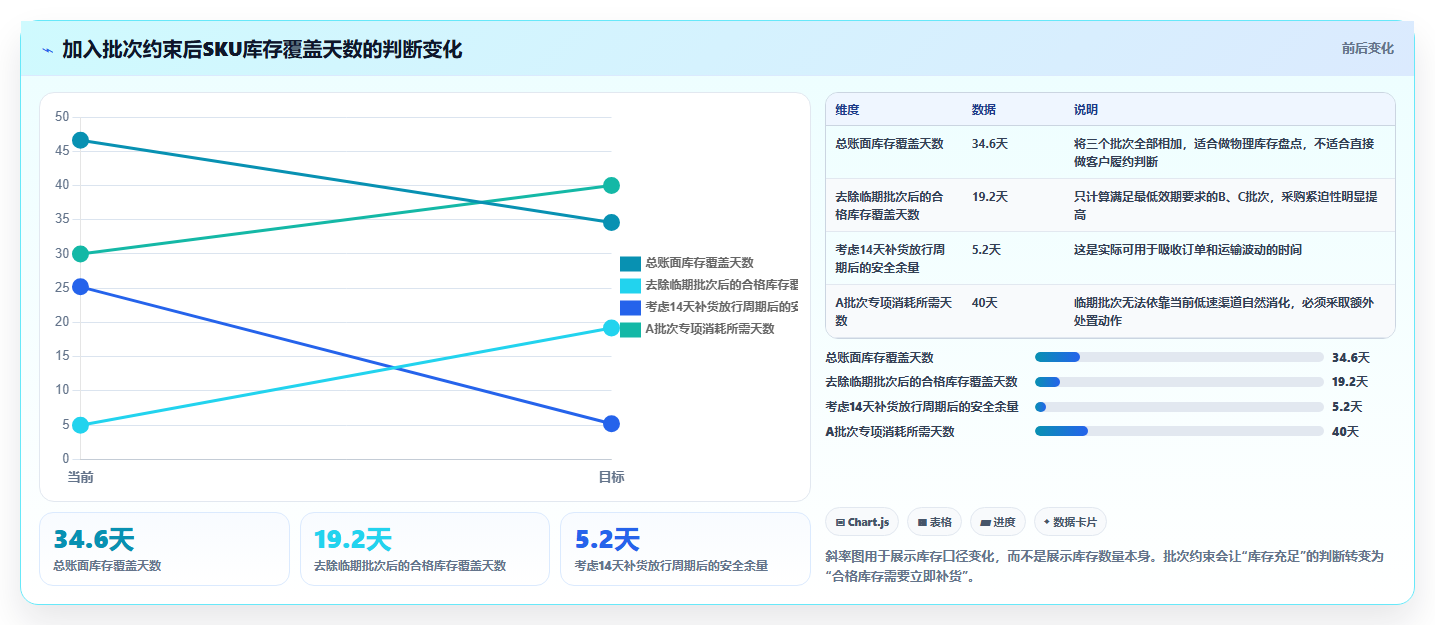
Task: Click table cell 34.6天
Action: click(989, 144)
